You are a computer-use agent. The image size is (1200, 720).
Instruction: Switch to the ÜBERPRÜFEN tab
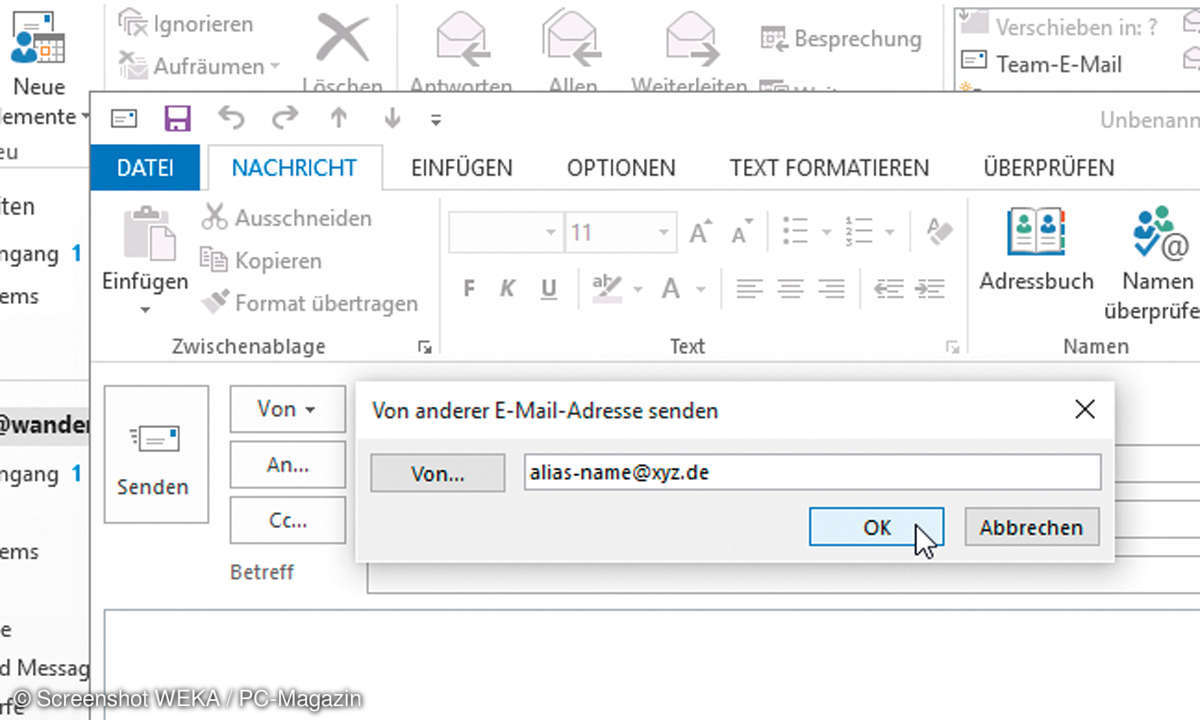click(1049, 168)
